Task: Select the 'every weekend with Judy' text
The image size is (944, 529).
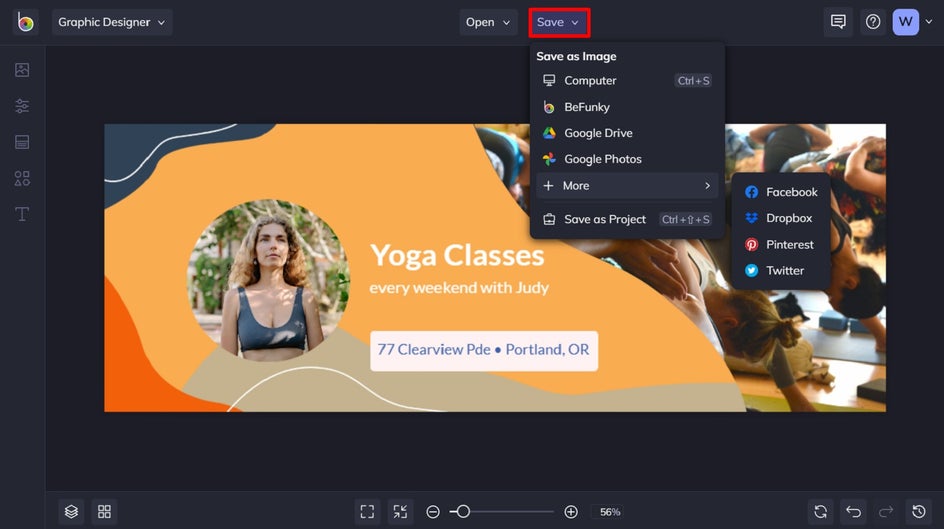Action: coord(459,288)
